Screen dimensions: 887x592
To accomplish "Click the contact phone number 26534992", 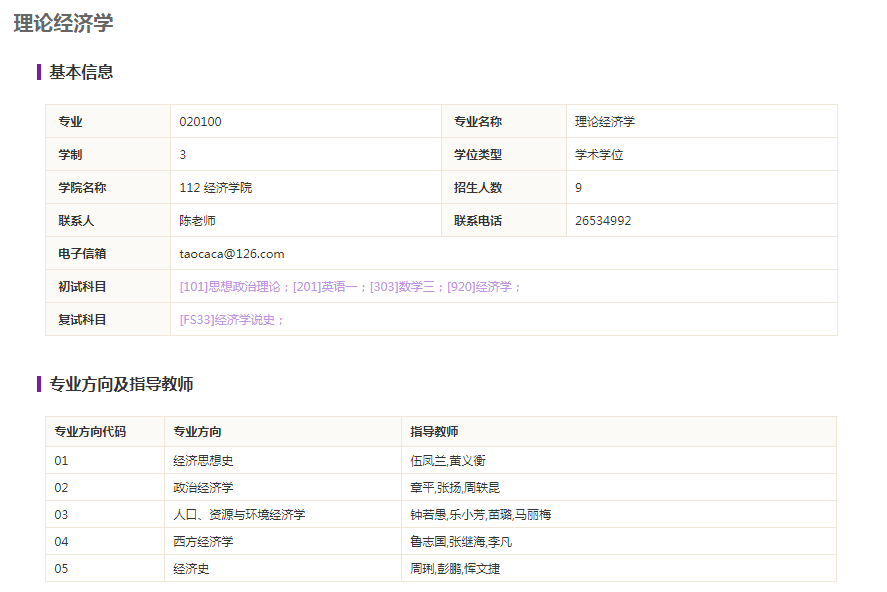I will pos(603,221).
